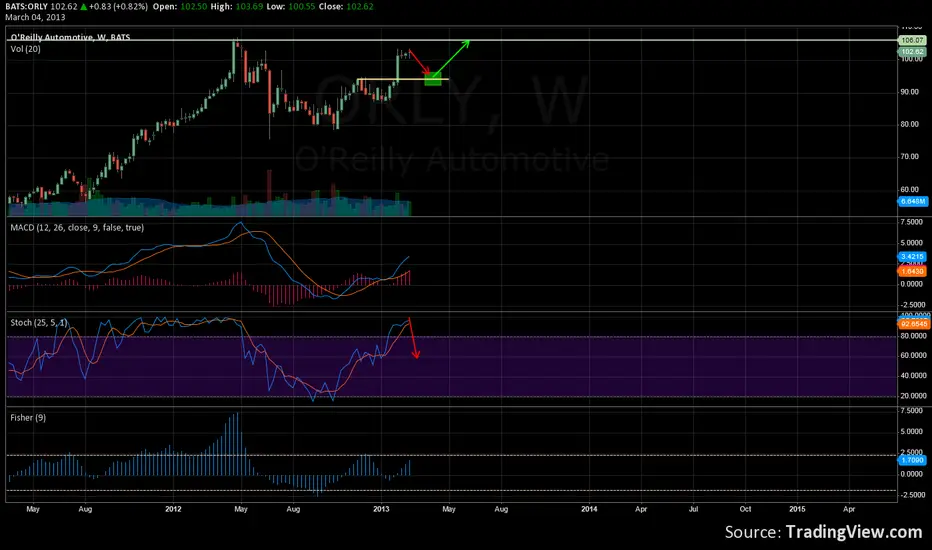This screenshot has height=550, width=932.
Task: Click the 92.6545 stochastic value label
Action: point(914,324)
